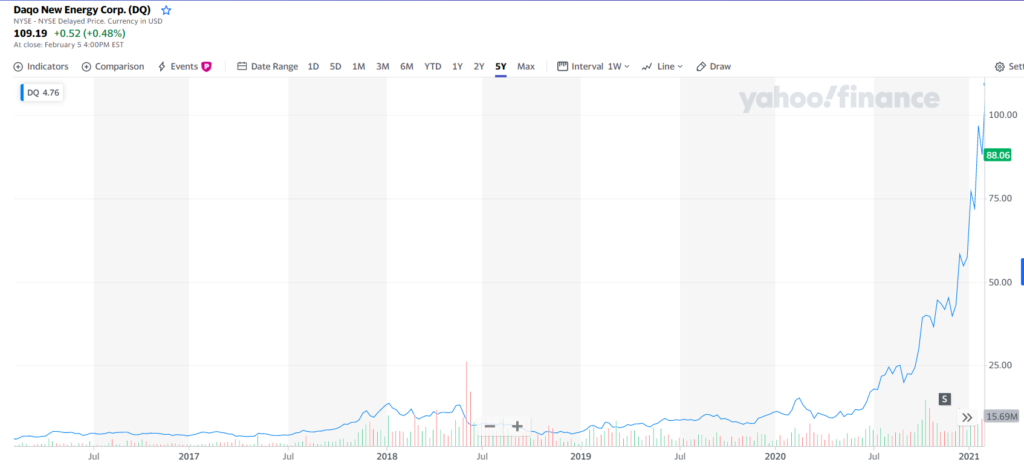Click the 2021 axis label

(x=969, y=456)
